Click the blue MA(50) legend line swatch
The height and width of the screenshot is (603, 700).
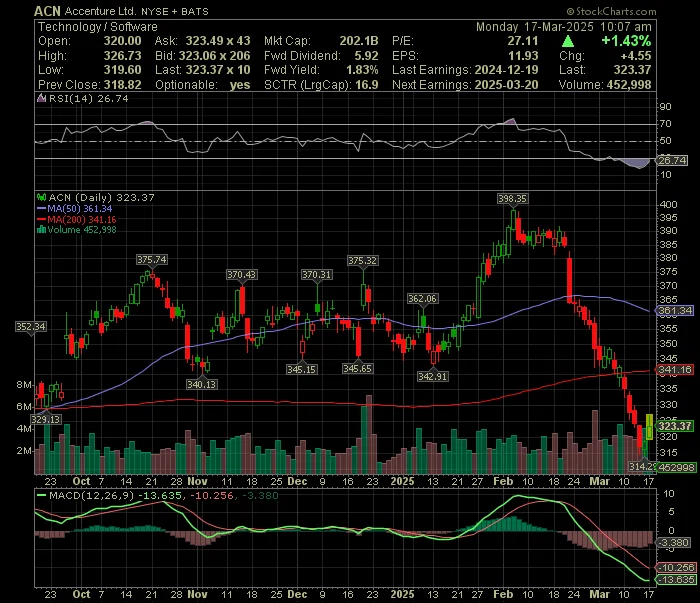(42, 208)
